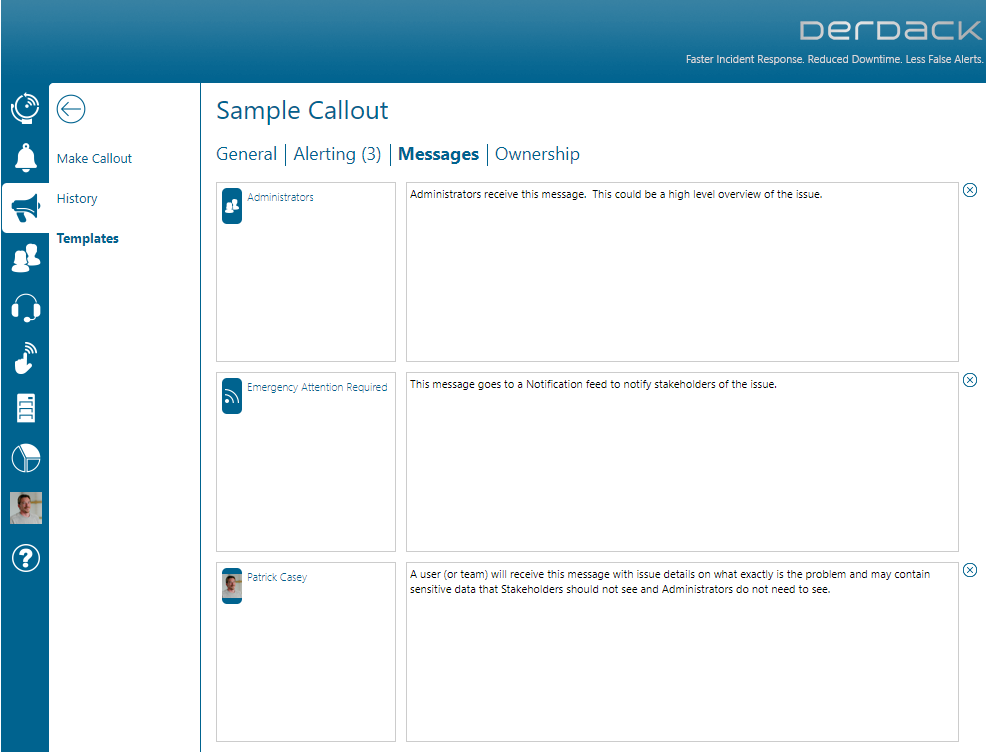Open the users and teams sidebar icon

(x=25, y=258)
